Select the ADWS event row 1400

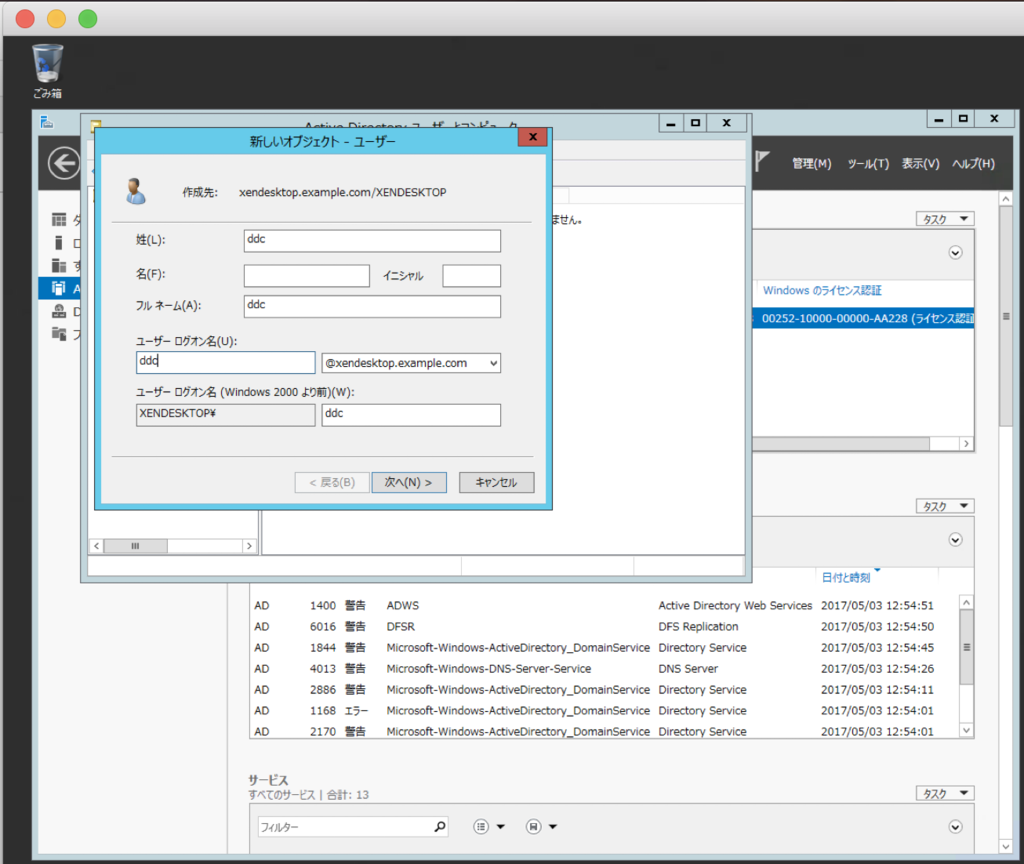(603, 605)
